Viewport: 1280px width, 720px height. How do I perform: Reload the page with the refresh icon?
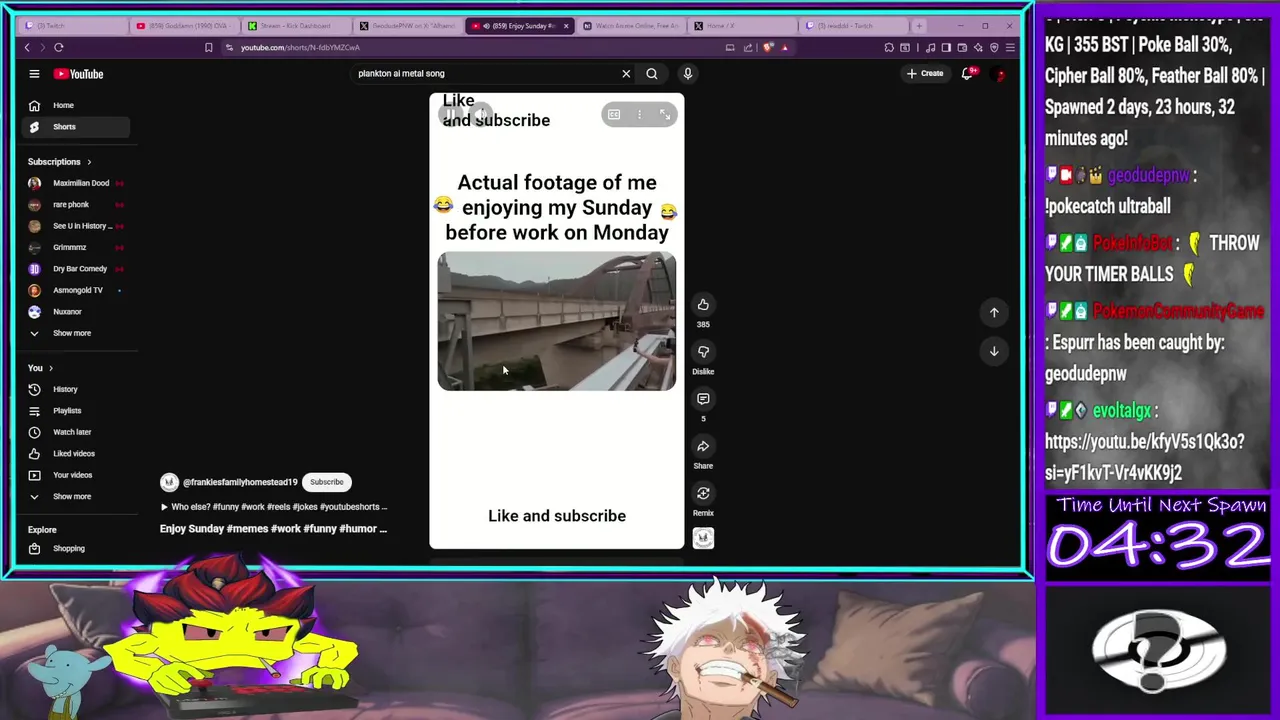pyautogui.click(x=59, y=47)
